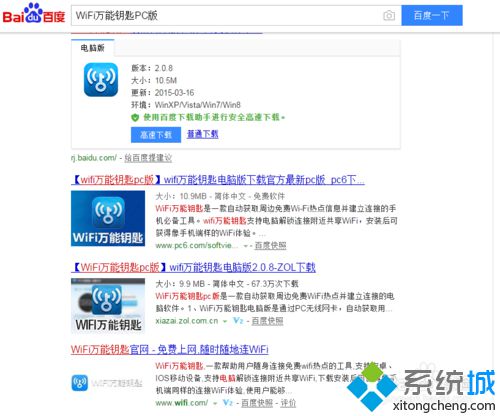This screenshot has width=500, height=416.
Task: Select the 电脑版 tab
Action: click(x=93, y=48)
